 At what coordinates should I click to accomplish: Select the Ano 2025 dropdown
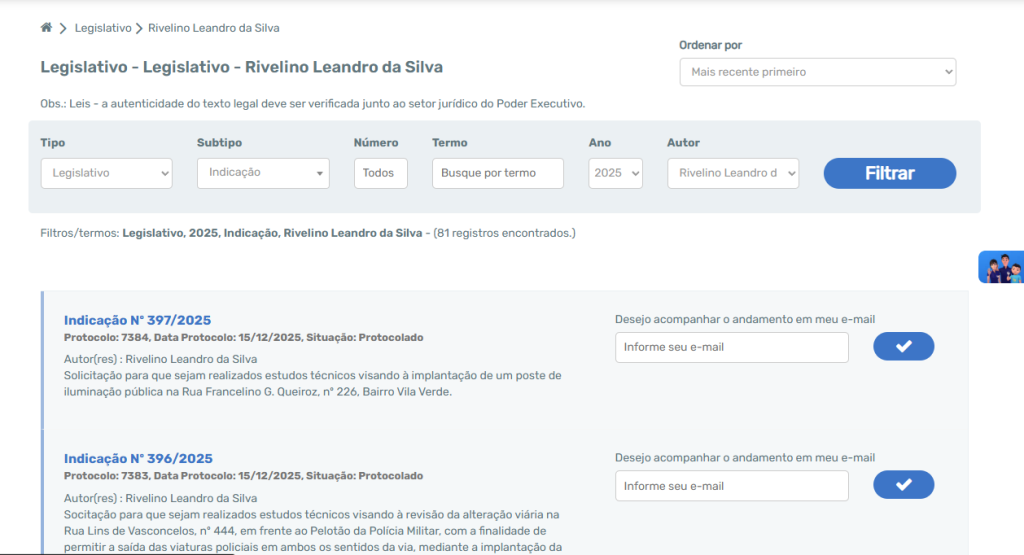coord(619,173)
